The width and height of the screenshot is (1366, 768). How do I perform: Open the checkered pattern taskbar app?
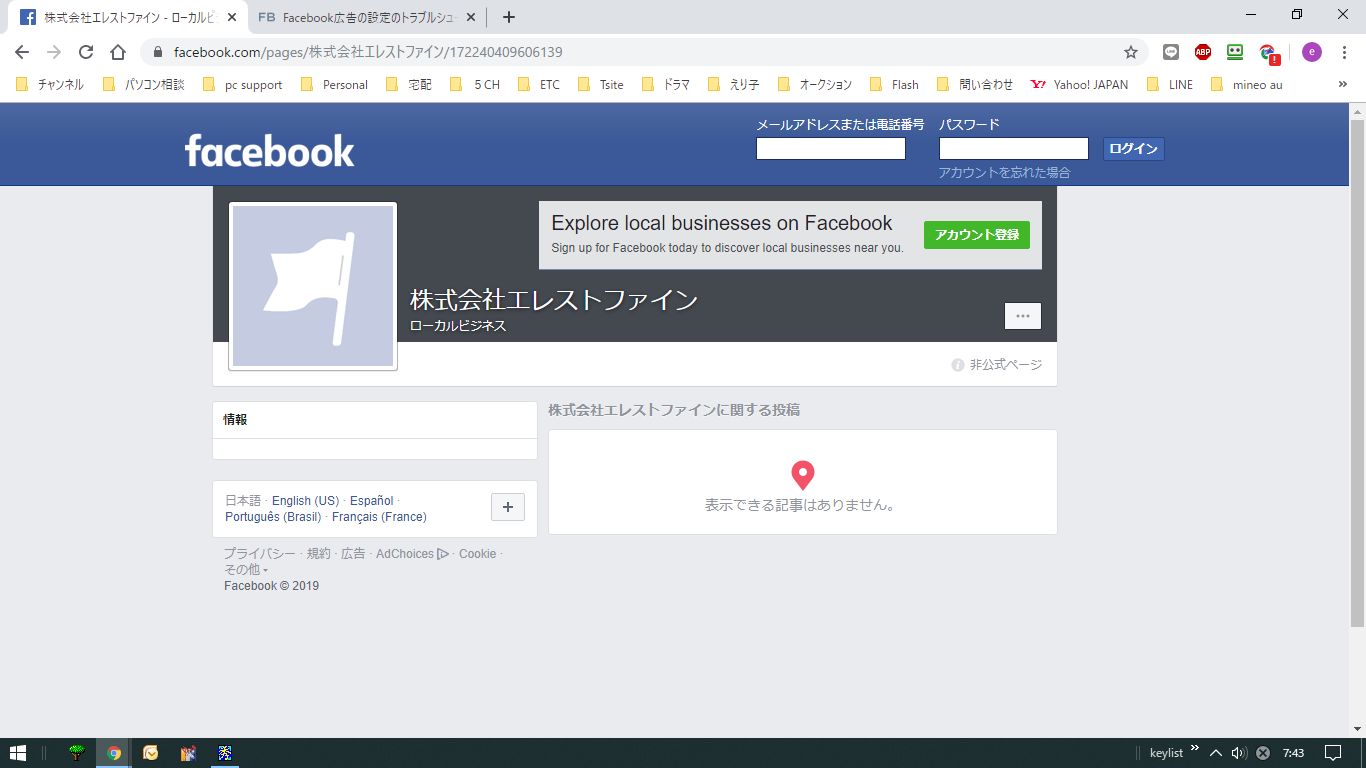(x=225, y=753)
